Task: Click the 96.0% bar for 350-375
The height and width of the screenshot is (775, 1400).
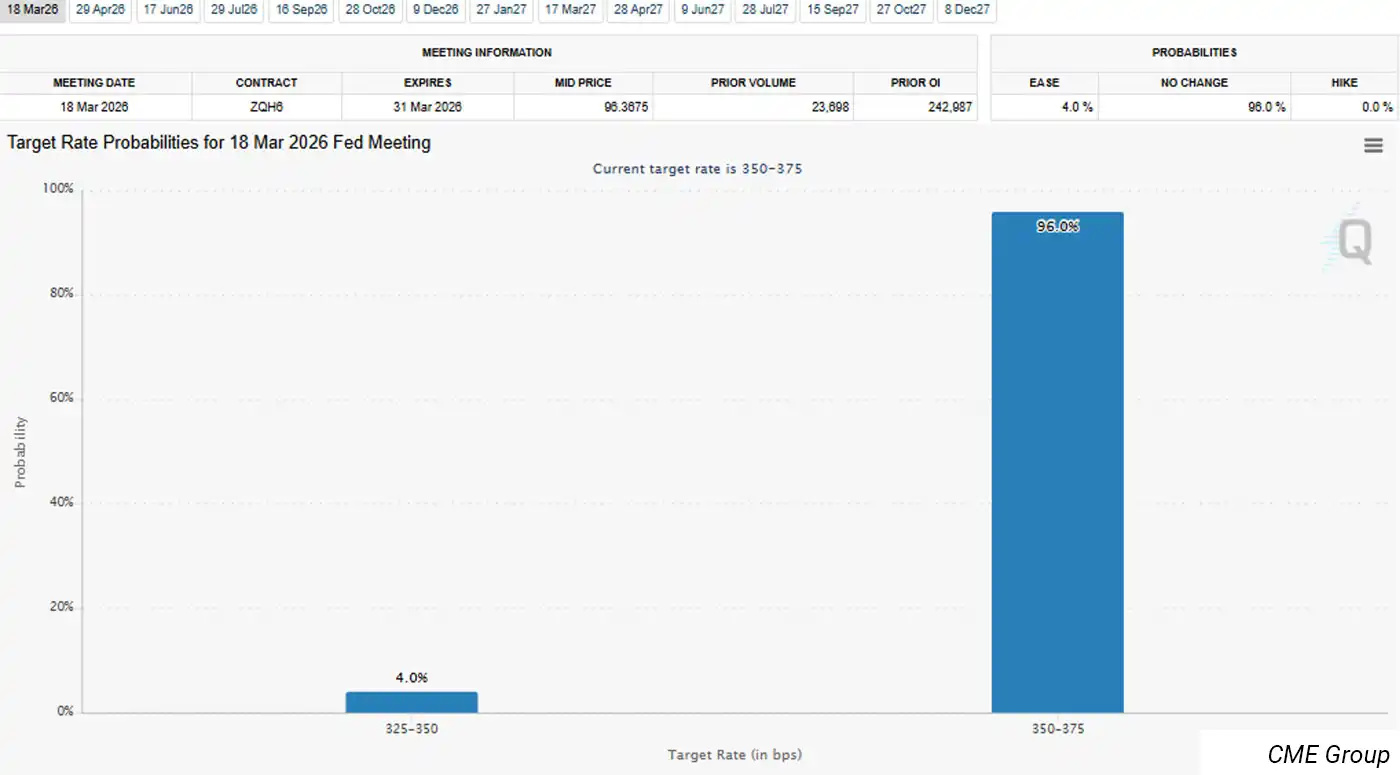Action: pos(1057,462)
